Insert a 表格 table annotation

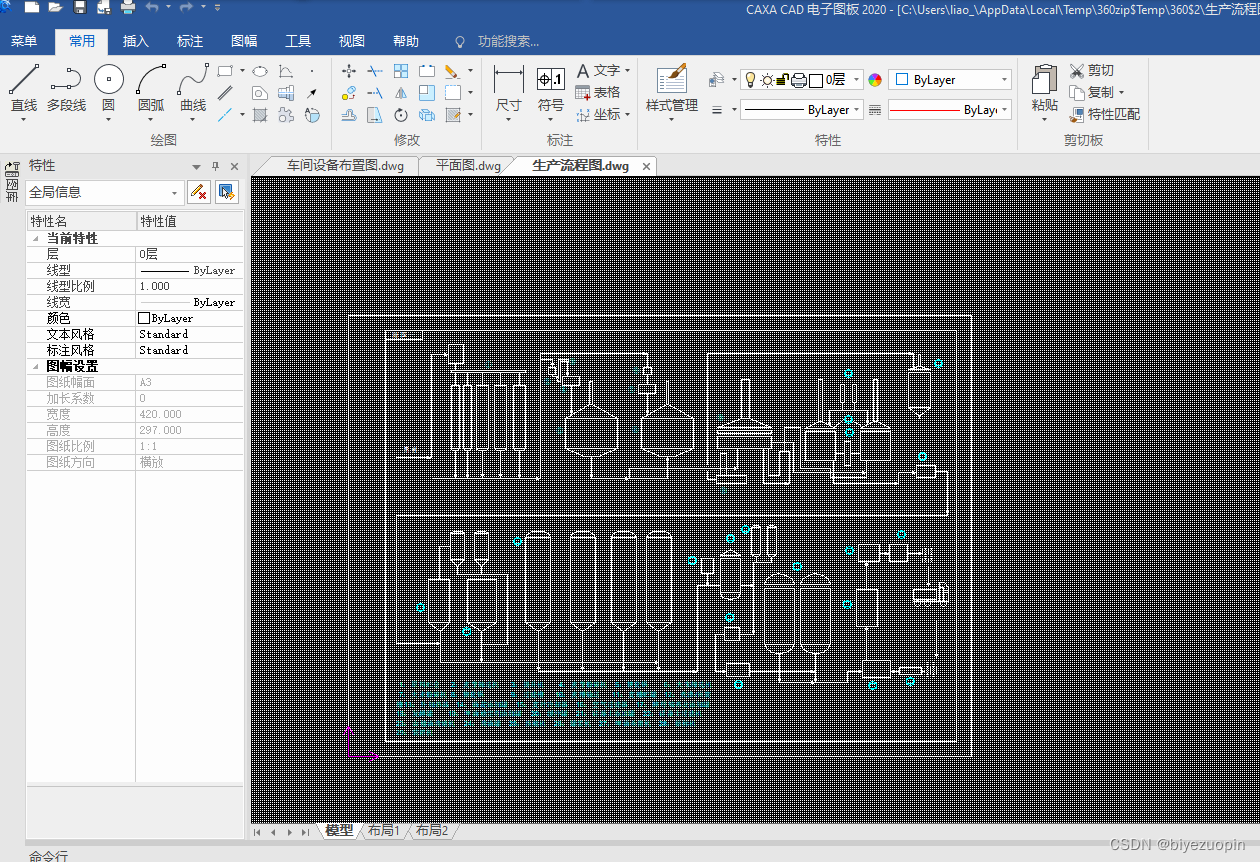(597, 92)
